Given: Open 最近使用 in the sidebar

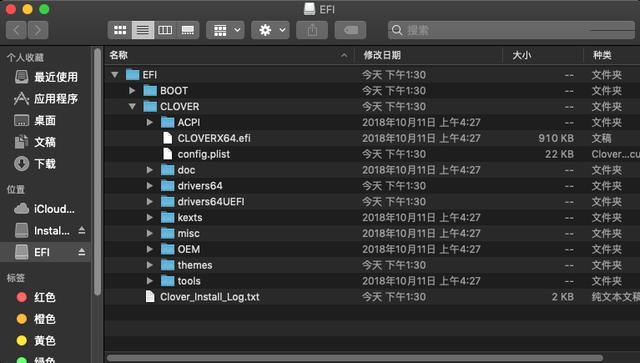Looking at the screenshot, I should pos(46,77).
